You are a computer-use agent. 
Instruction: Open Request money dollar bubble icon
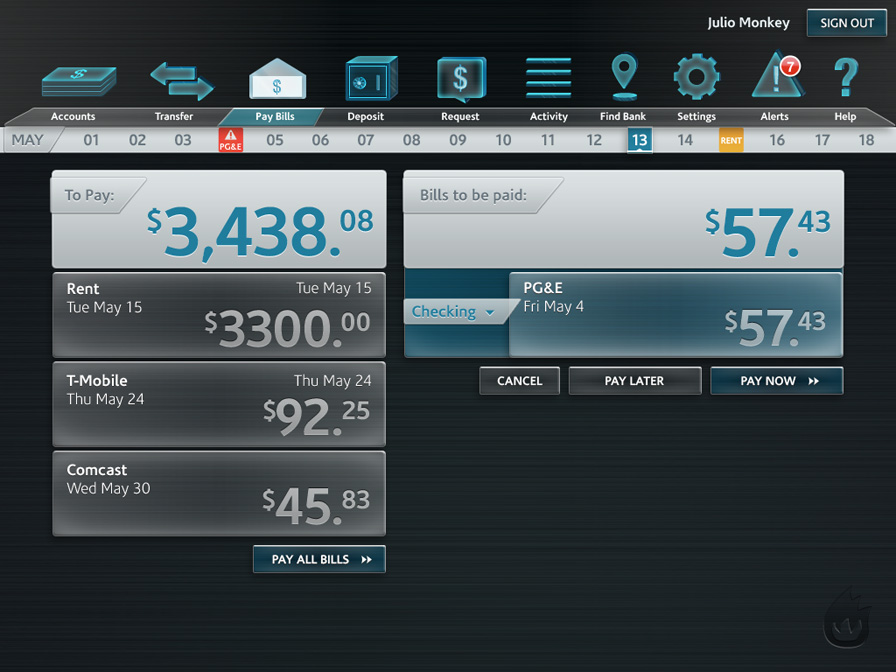461,79
